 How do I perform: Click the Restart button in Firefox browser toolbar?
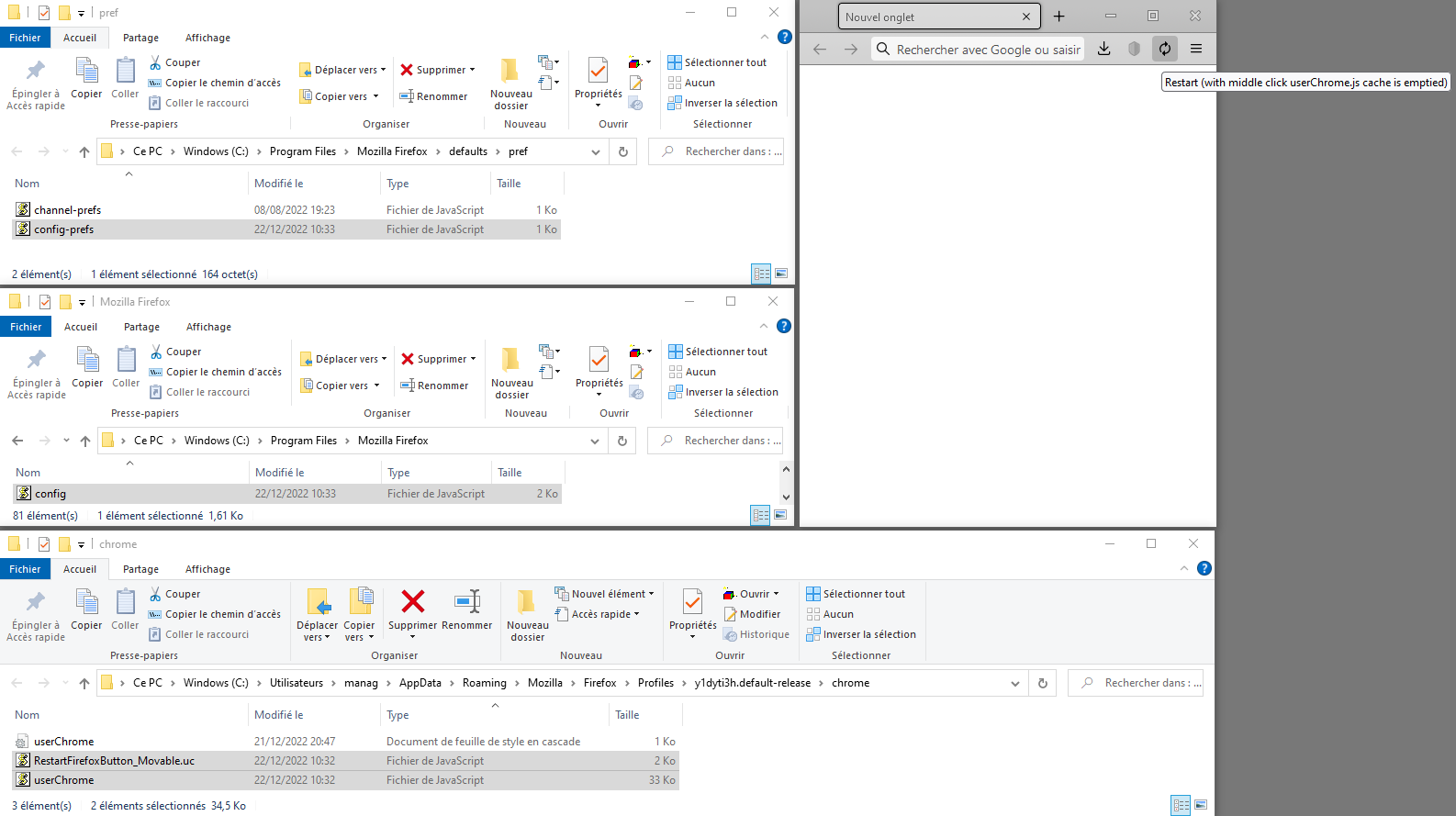(1165, 49)
